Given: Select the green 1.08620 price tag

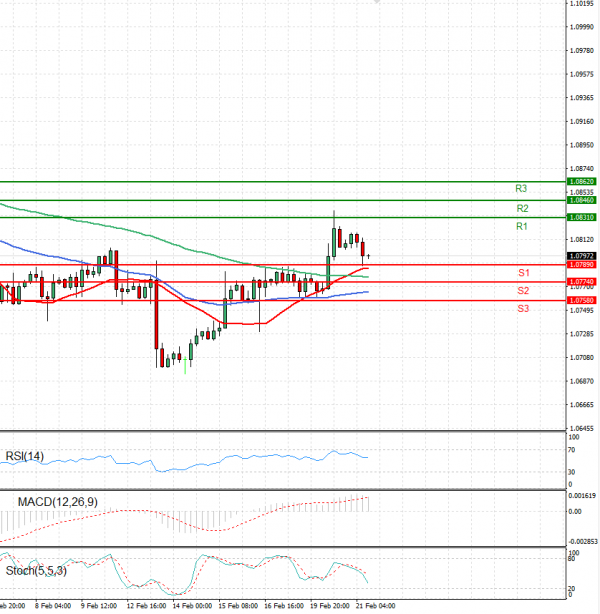Looking at the screenshot, I should (582, 182).
